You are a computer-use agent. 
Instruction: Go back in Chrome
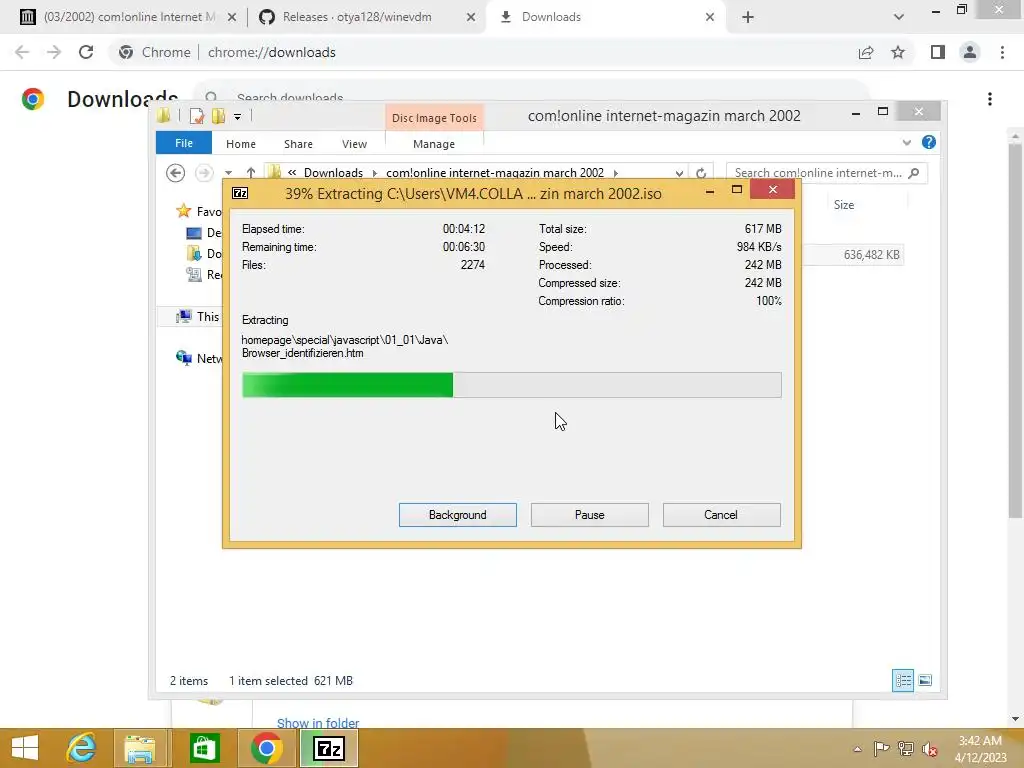pos(22,52)
